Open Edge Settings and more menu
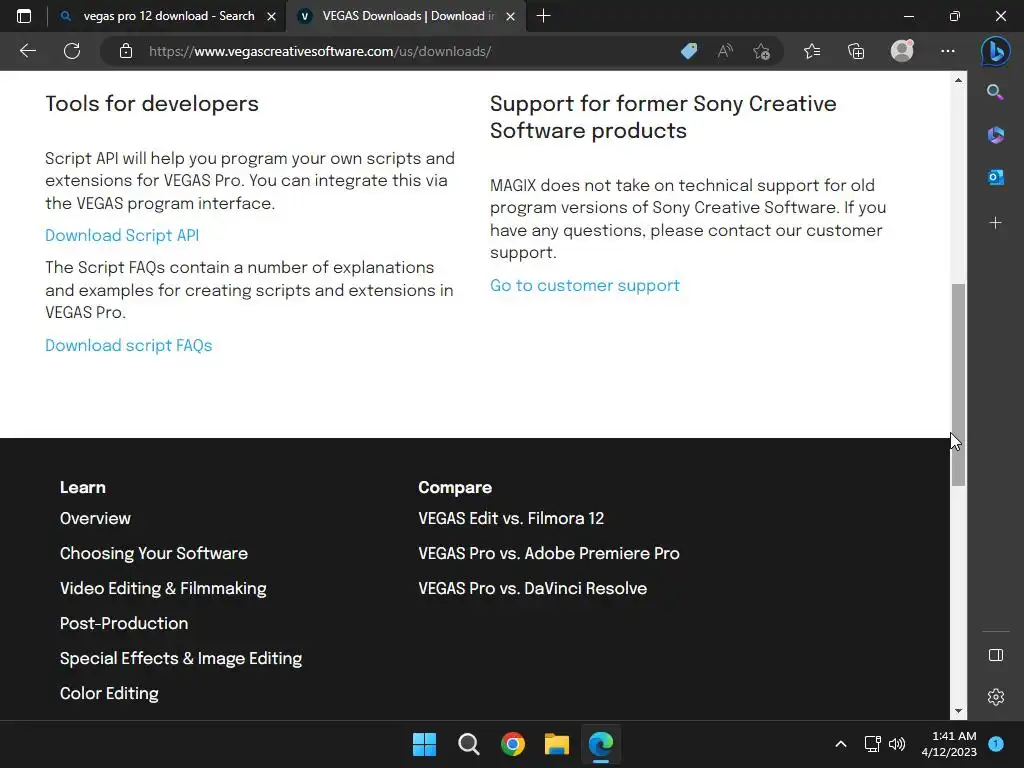1024x768 pixels. [948, 51]
